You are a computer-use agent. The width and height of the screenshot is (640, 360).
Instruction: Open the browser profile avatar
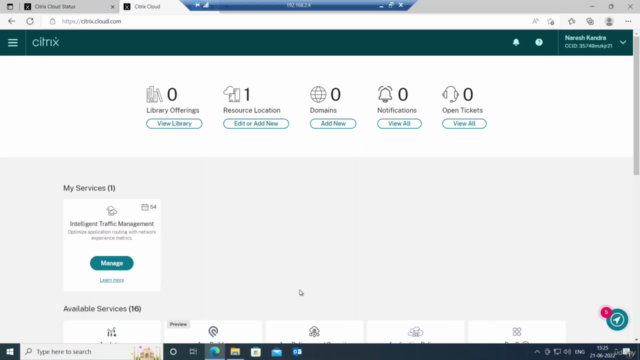coord(609,21)
